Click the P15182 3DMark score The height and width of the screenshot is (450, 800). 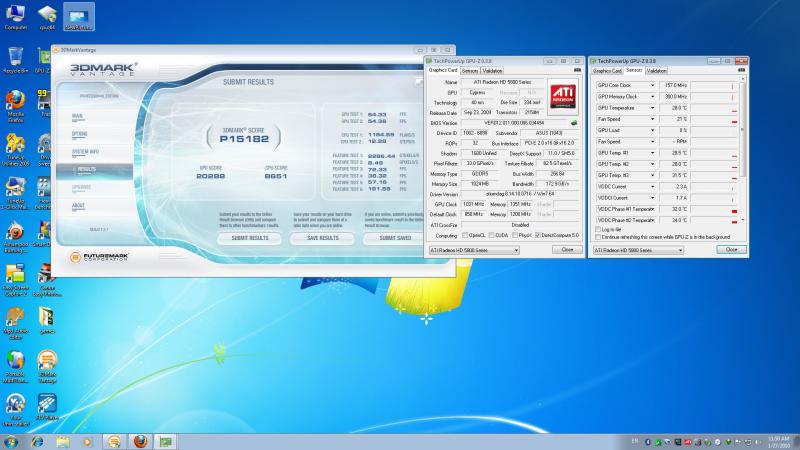pos(244,139)
